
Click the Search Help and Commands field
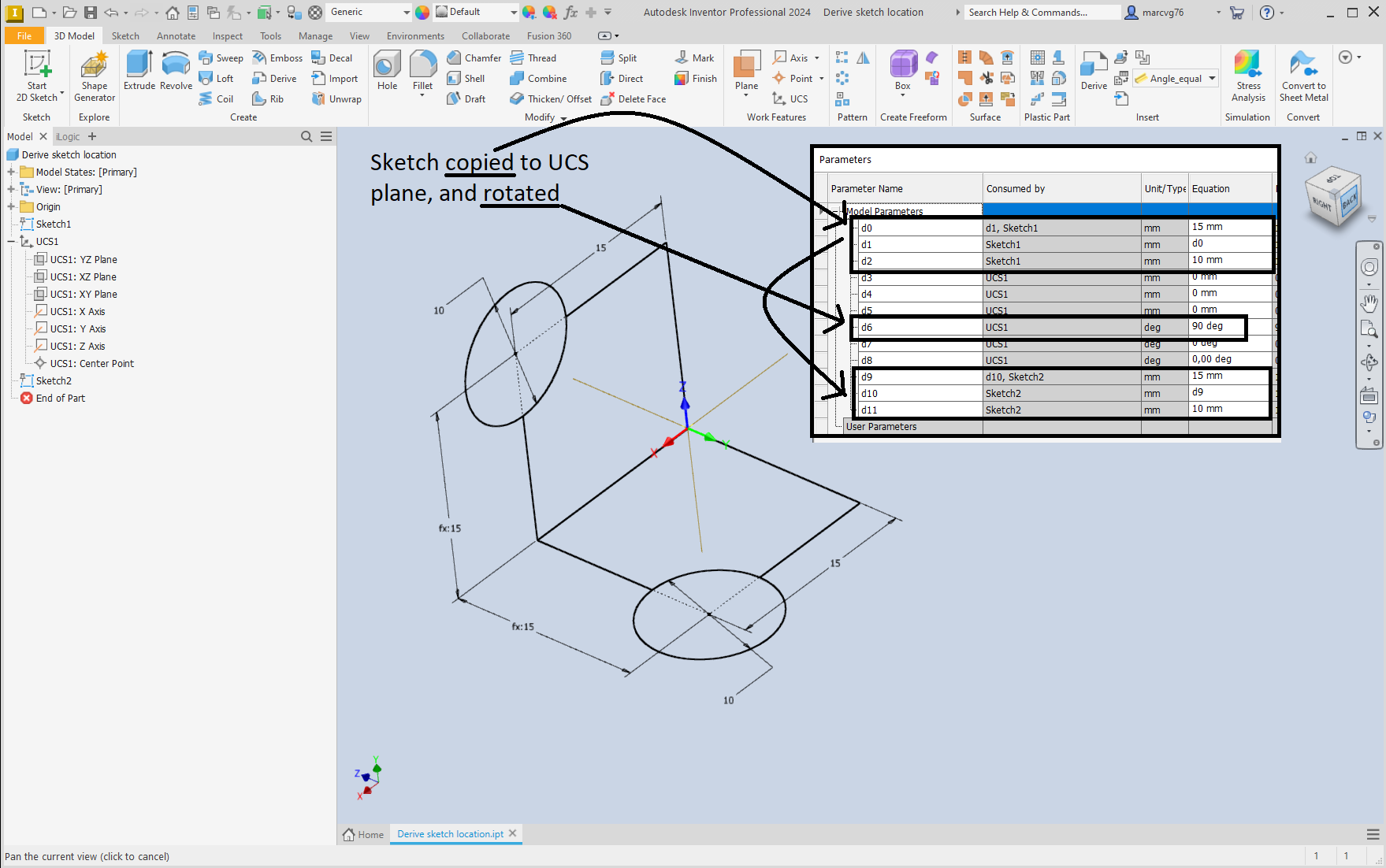1042,12
